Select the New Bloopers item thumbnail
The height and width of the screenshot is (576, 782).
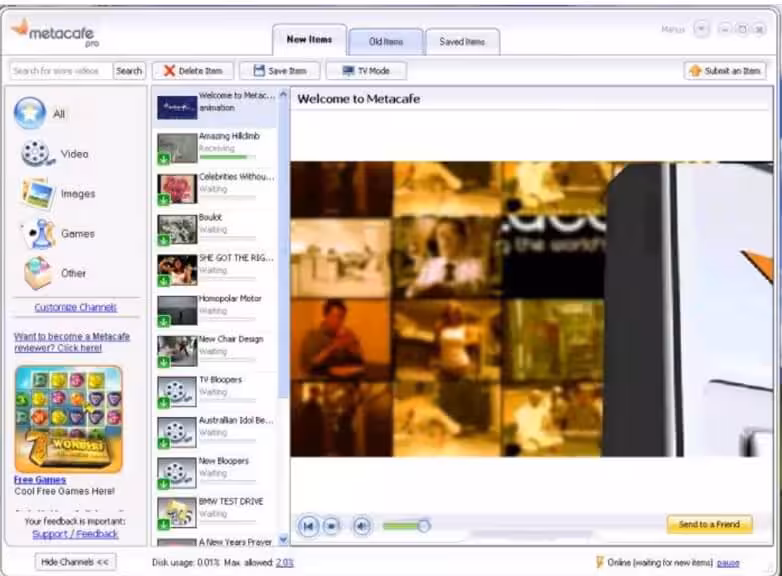point(177,474)
